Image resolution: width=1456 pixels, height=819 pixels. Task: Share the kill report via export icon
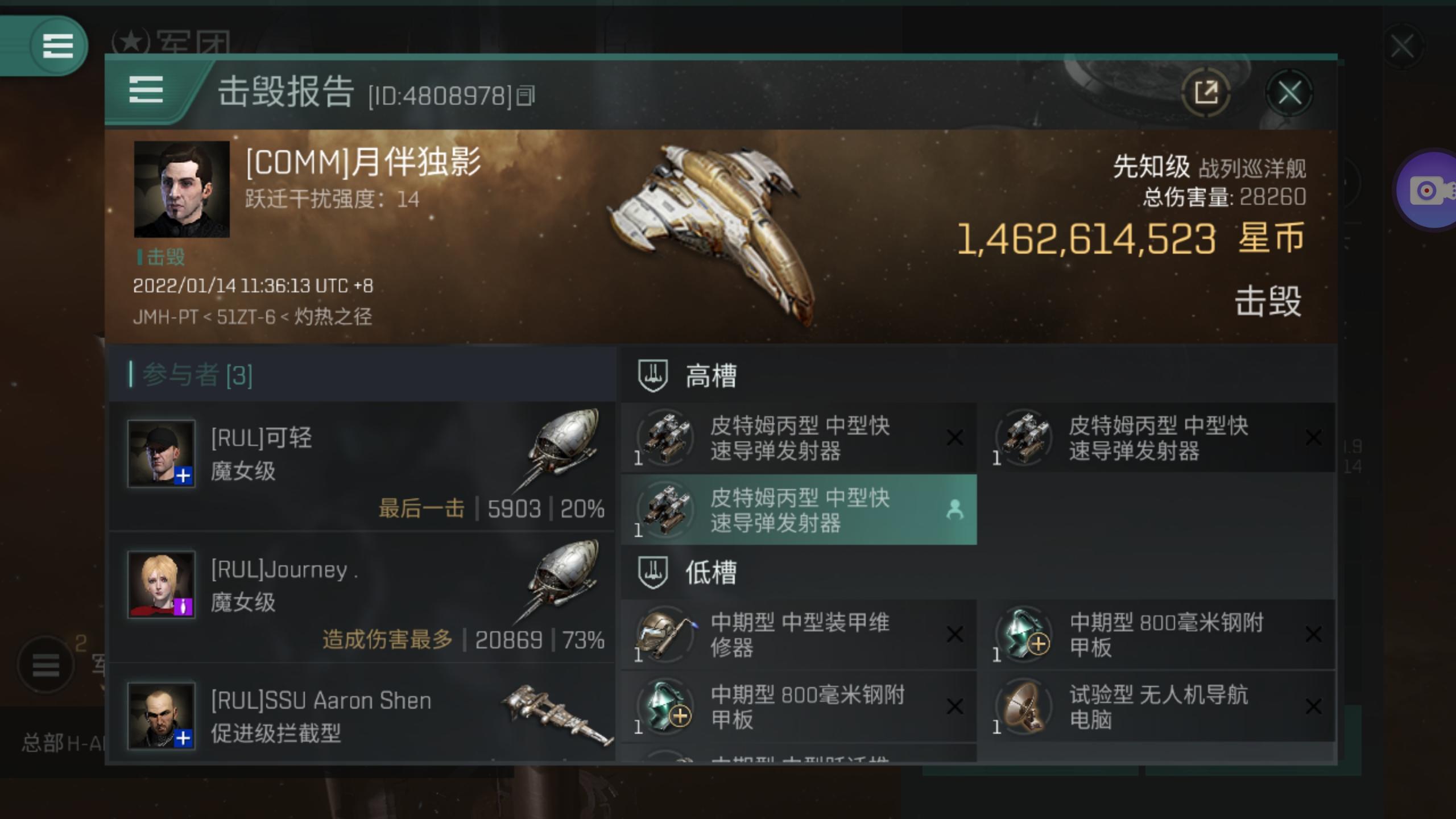(x=1206, y=92)
